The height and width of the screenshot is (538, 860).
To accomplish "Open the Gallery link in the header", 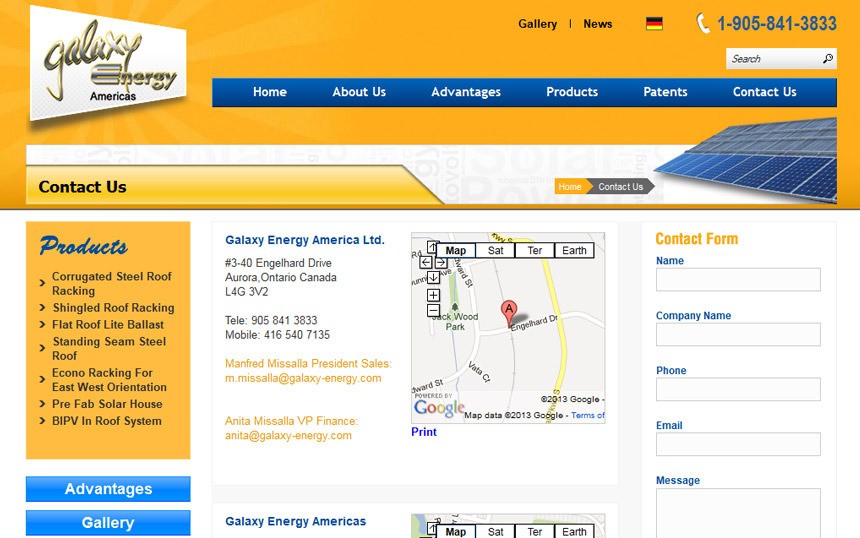I will pos(538,24).
